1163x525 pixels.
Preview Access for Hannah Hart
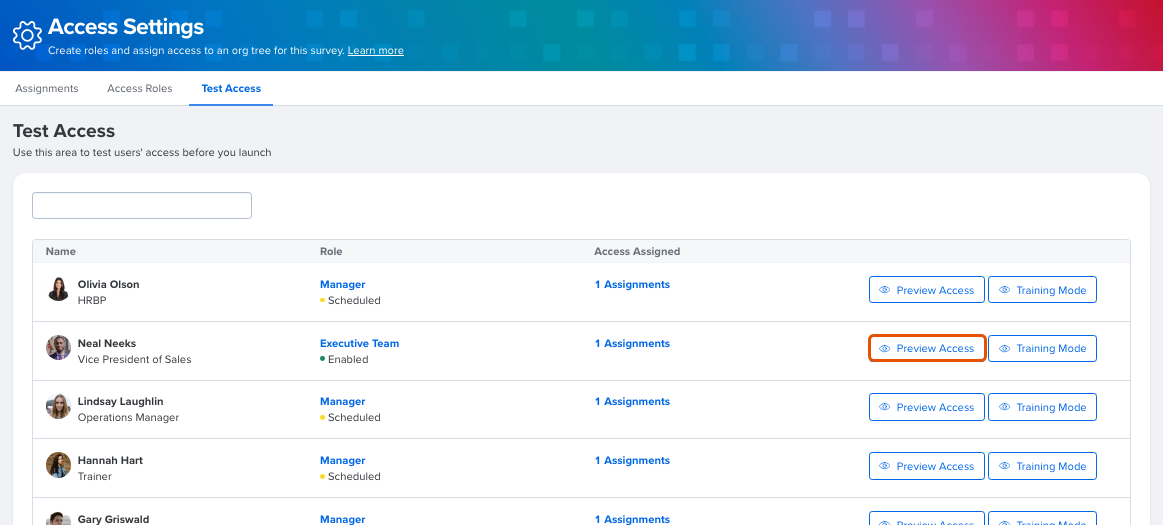coord(926,466)
